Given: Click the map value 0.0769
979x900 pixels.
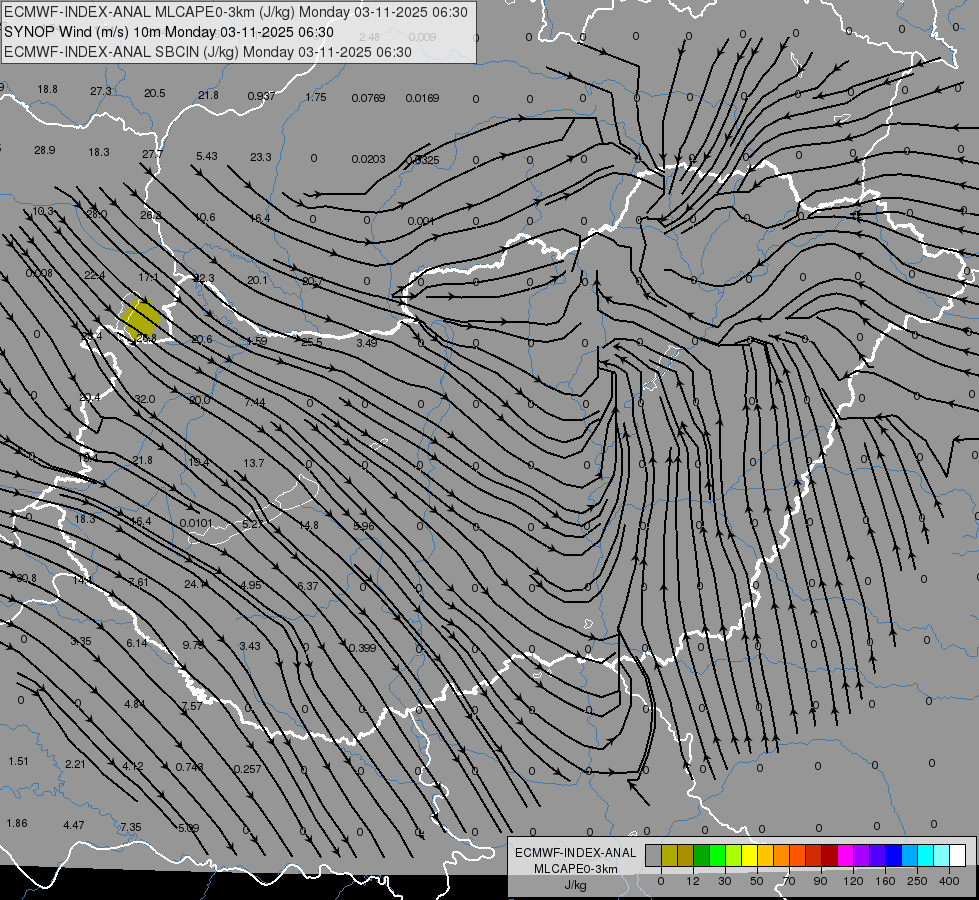Looking at the screenshot, I should 368,98.
